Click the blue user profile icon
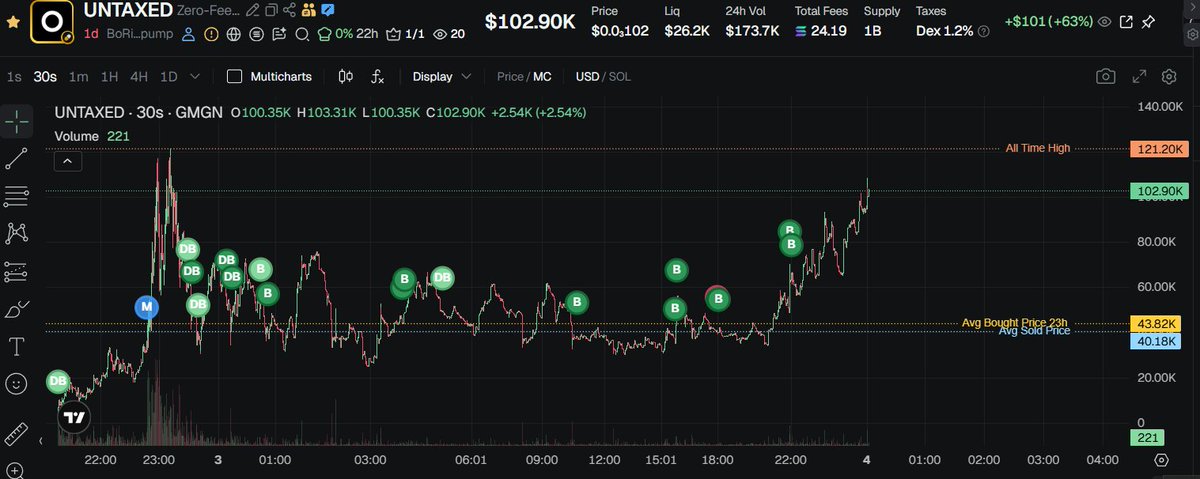The height and width of the screenshot is (479, 1200). click(188, 33)
